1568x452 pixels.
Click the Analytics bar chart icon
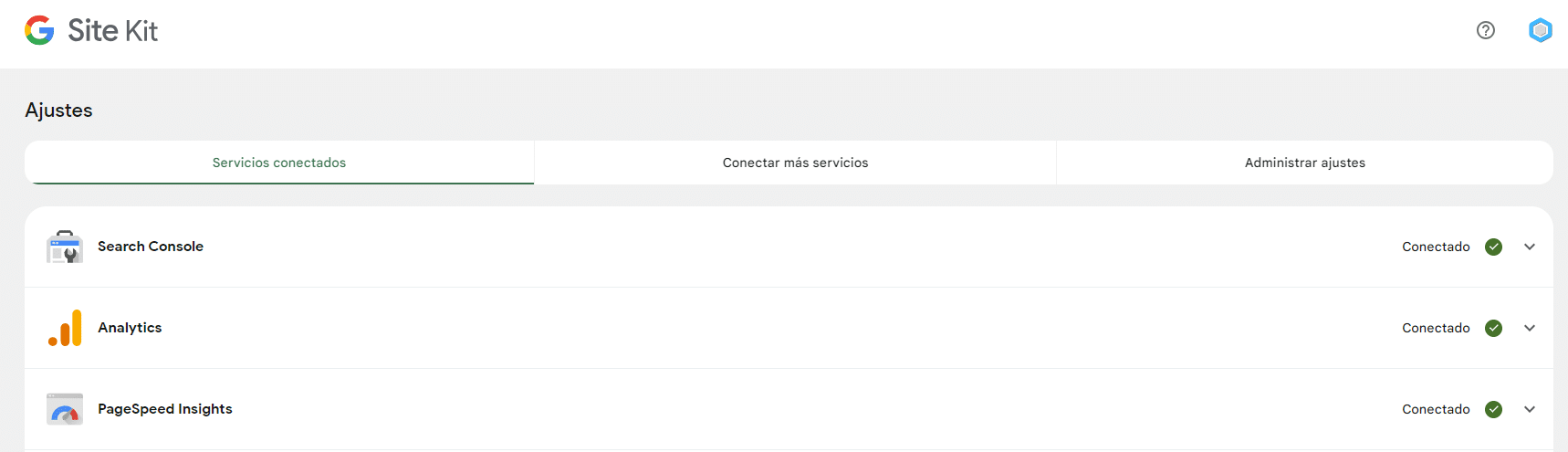(x=65, y=328)
